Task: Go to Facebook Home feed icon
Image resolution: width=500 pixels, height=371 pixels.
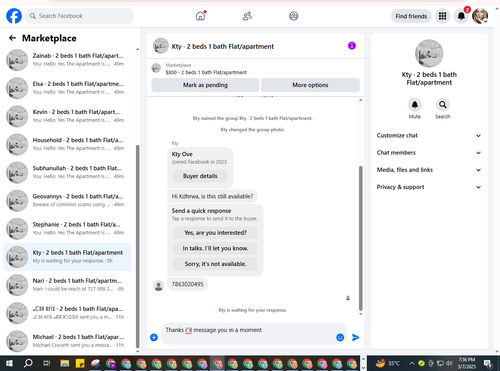Action: (x=200, y=16)
